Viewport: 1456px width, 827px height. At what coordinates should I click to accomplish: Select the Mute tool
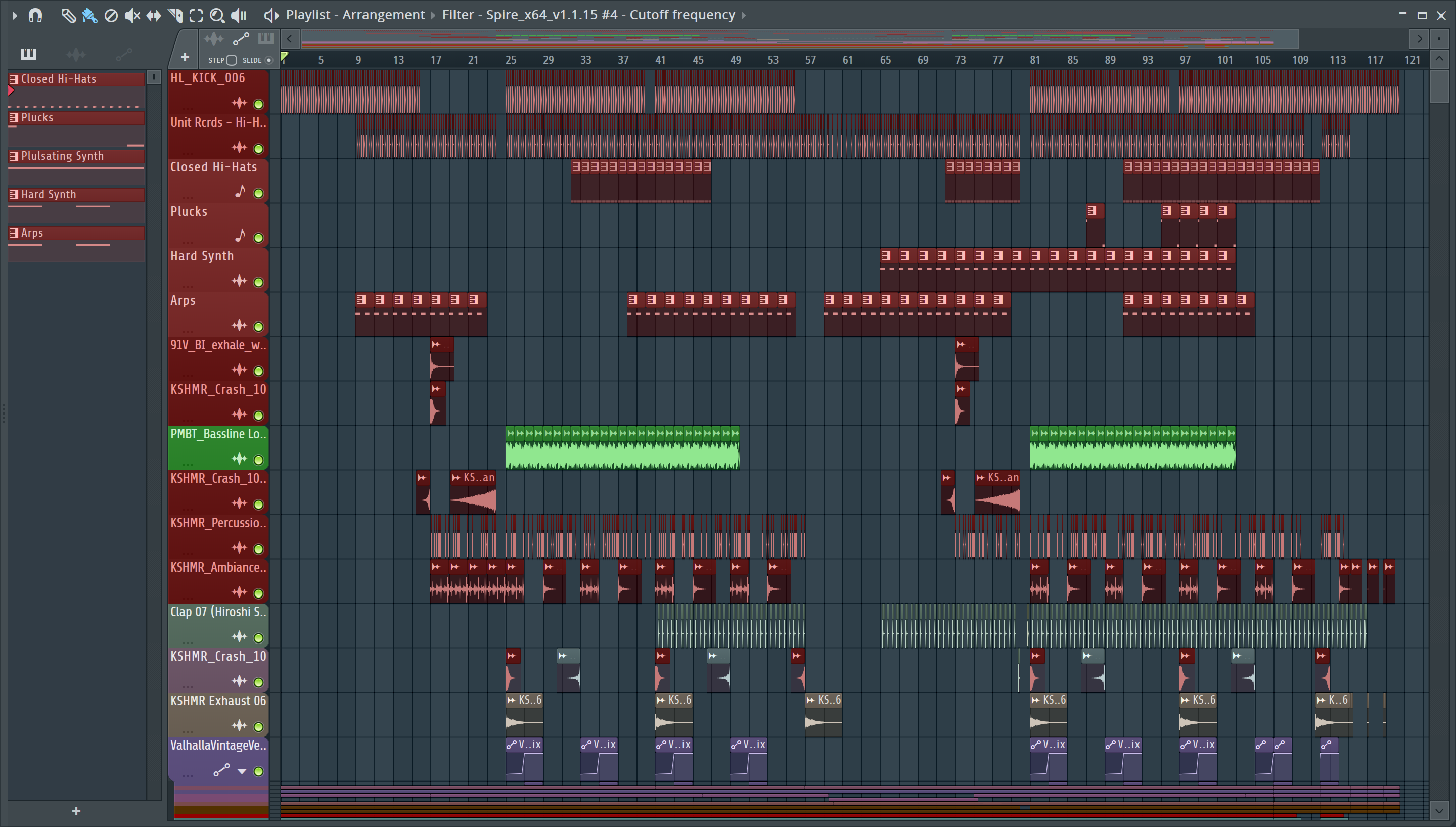pos(132,15)
